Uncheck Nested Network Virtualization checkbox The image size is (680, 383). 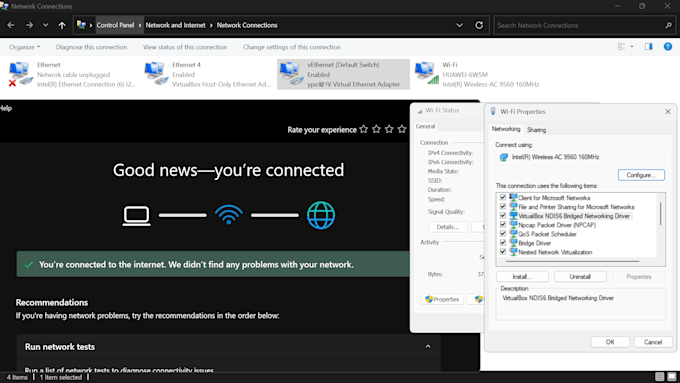coord(503,252)
